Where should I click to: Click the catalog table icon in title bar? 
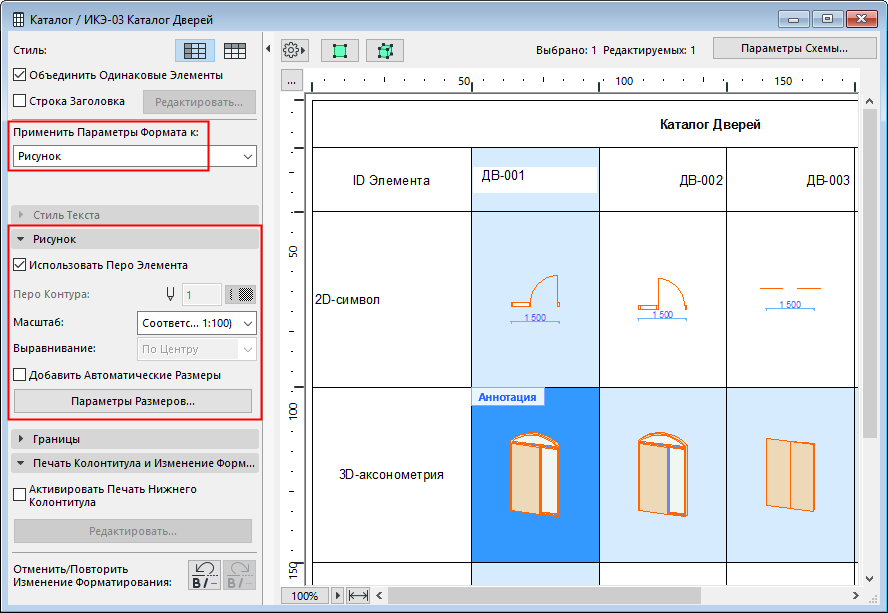coord(18,20)
